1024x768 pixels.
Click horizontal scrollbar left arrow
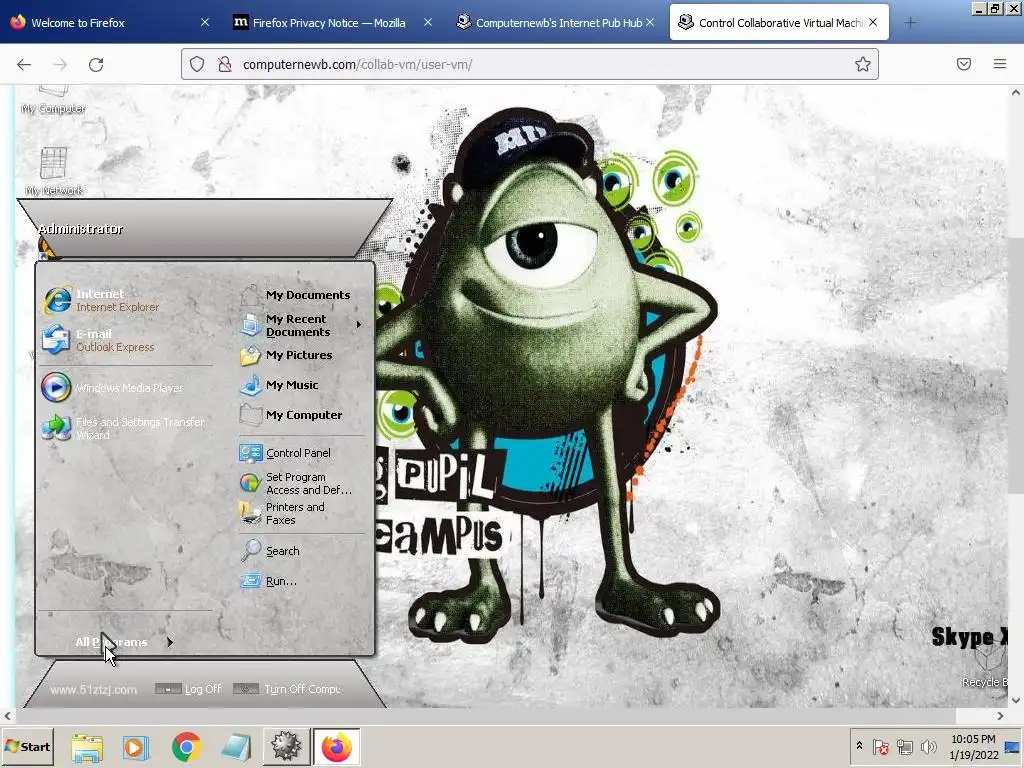(8, 716)
